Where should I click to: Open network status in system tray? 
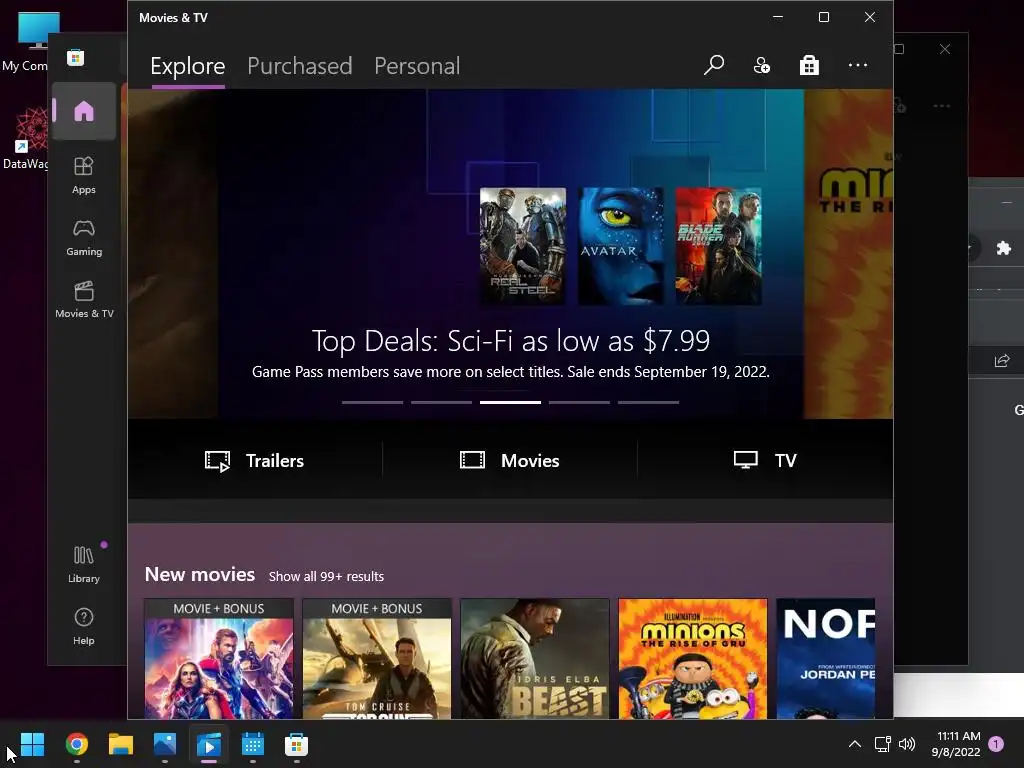(882, 744)
